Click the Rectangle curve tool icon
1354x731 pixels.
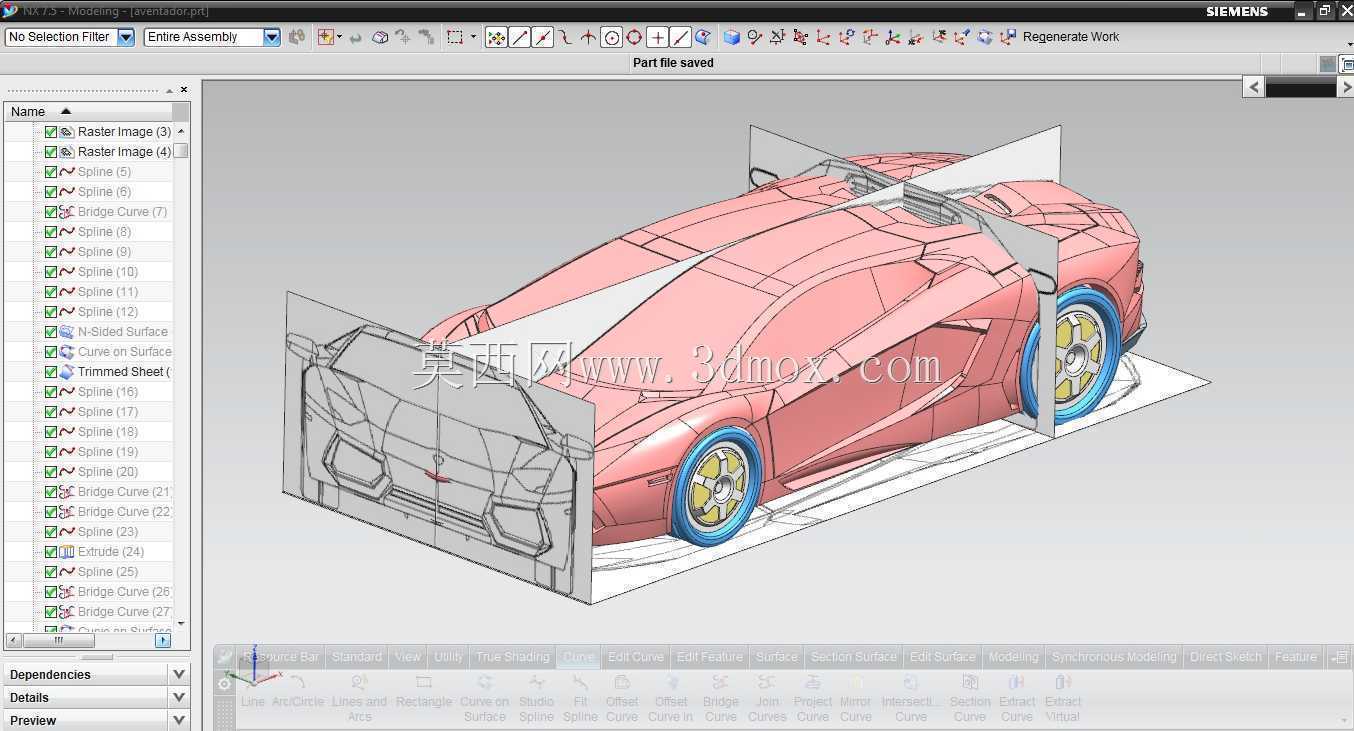pyautogui.click(x=423, y=683)
